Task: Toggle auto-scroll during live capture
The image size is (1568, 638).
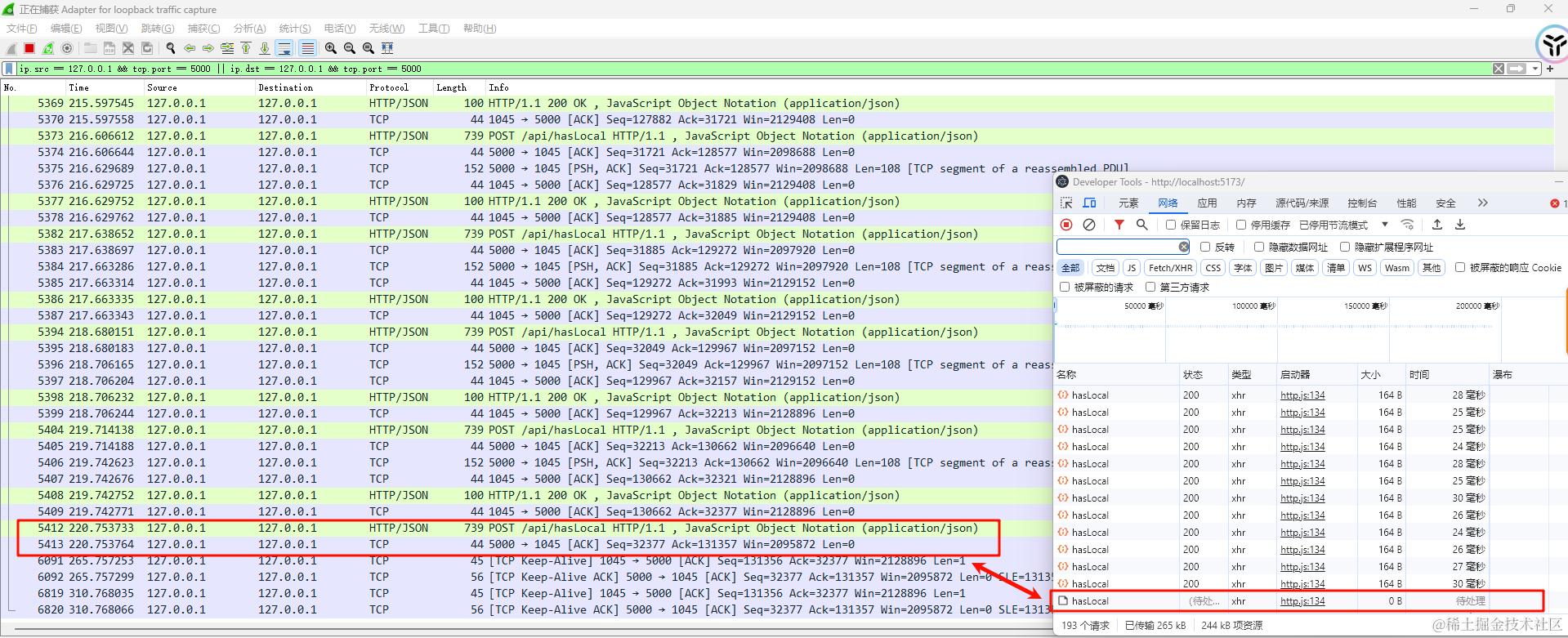Action: click(284, 48)
